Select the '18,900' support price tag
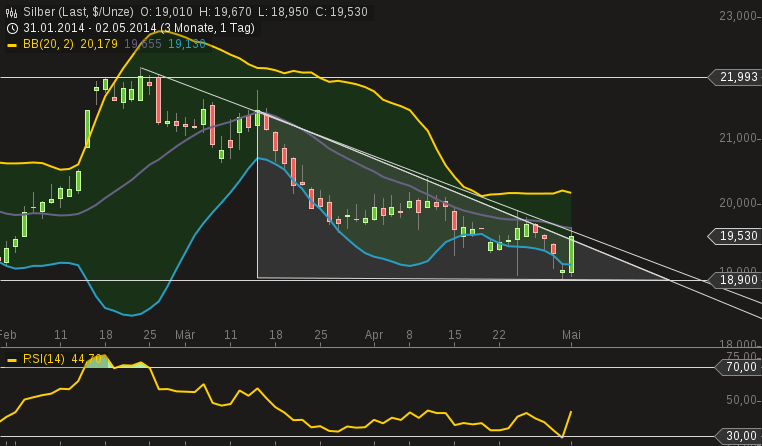762x446 pixels. point(734,280)
